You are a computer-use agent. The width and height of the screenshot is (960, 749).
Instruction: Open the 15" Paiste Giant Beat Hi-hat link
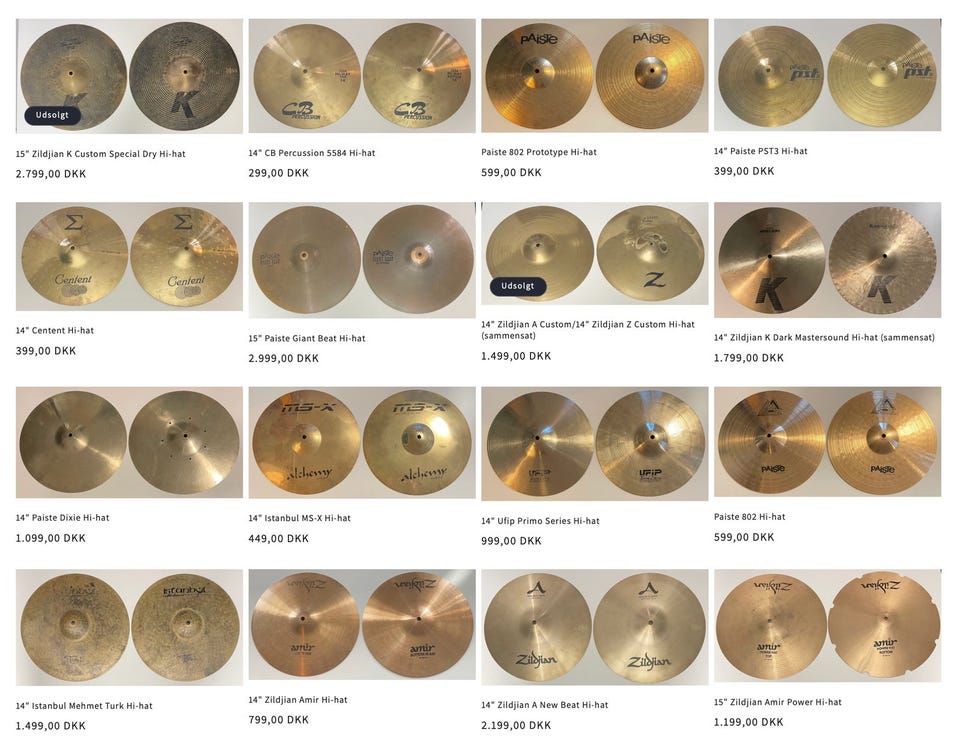click(x=307, y=338)
